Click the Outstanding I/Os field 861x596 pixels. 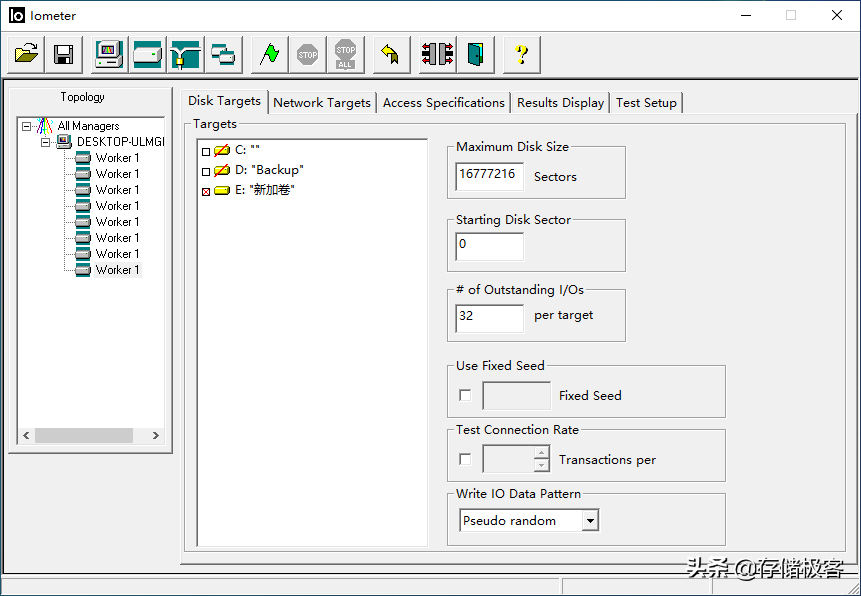tap(489, 318)
